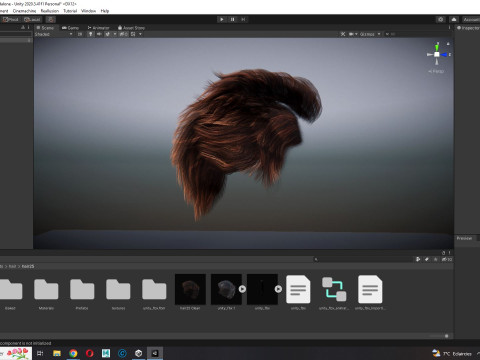Screen dimensions: 480x360
Task: Expand the Gizmos dropdown arrow
Action: coord(379,34)
